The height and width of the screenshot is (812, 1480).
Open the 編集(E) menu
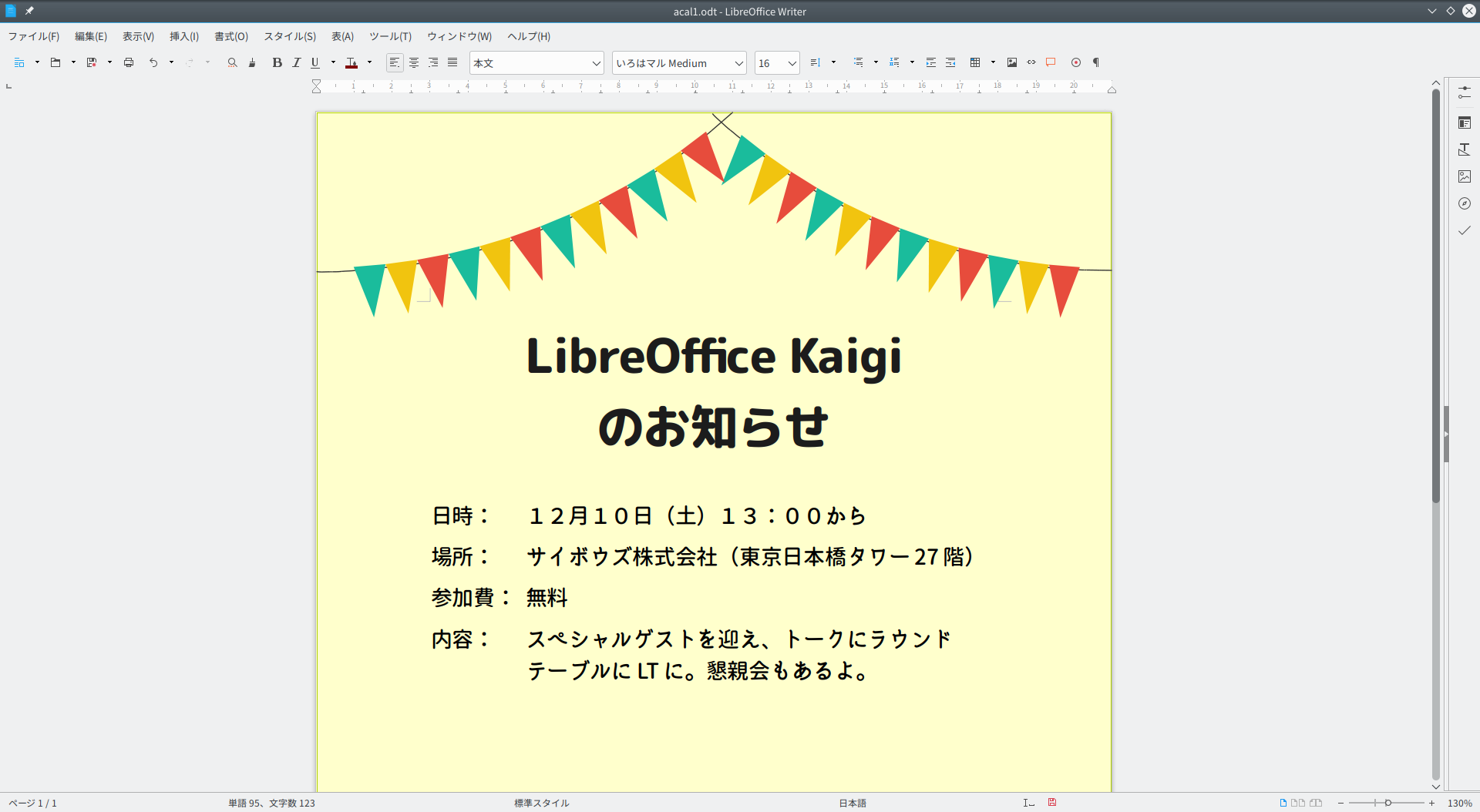coord(91,36)
